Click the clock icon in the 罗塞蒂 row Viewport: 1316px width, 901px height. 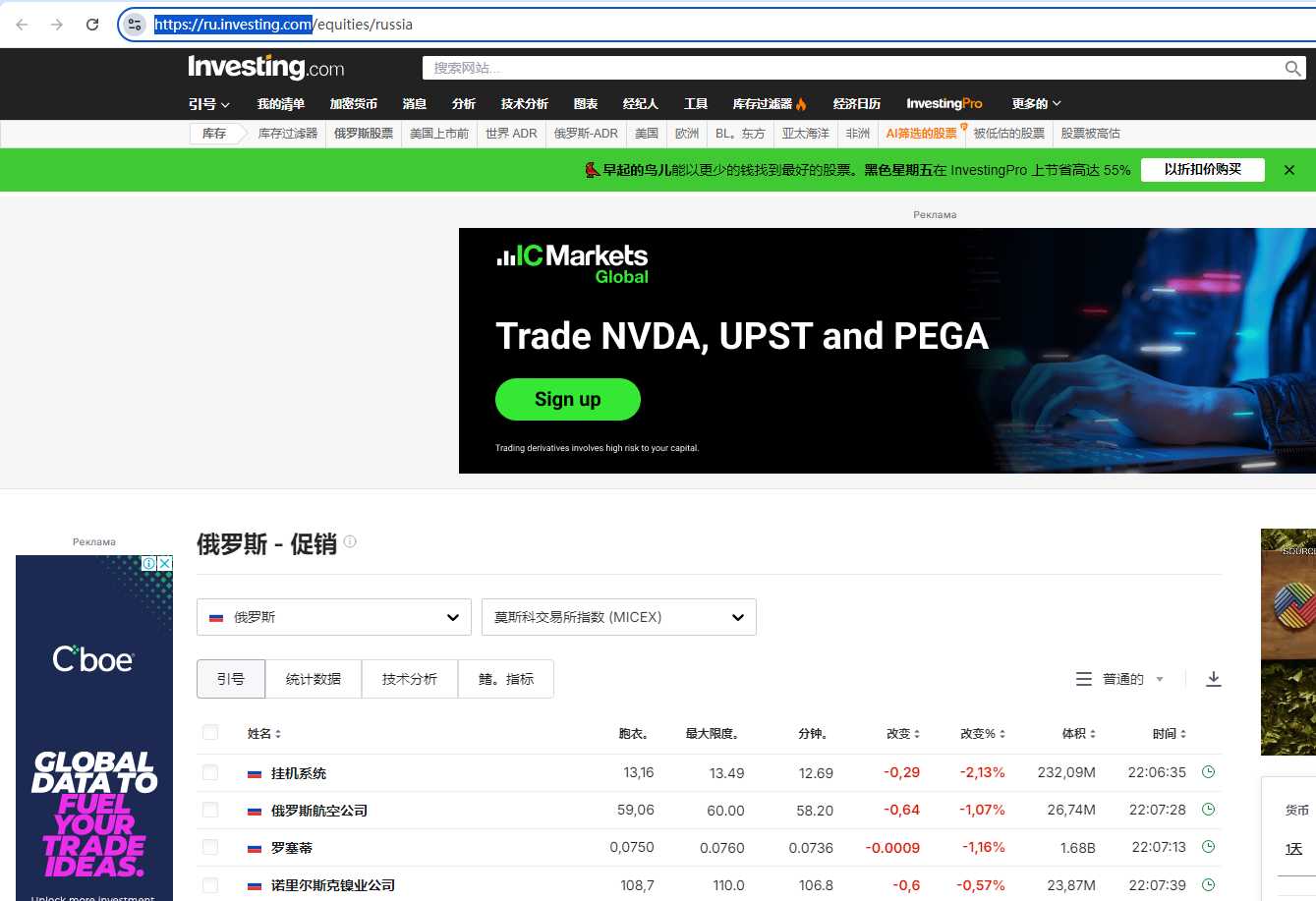point(1209,847)
